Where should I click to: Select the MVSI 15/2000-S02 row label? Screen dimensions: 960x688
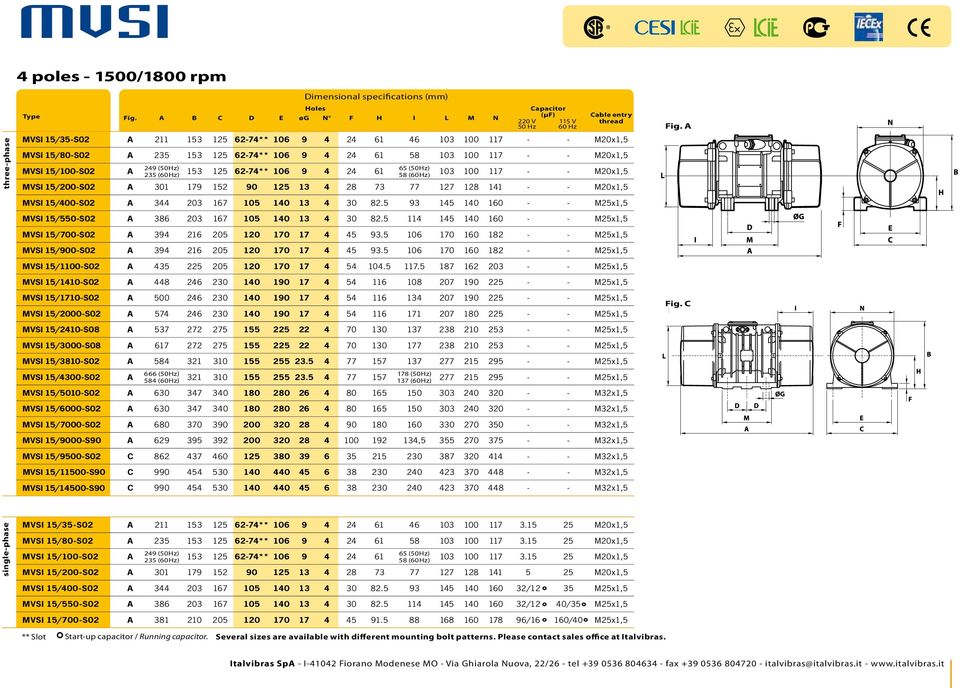tap(61, 313)
